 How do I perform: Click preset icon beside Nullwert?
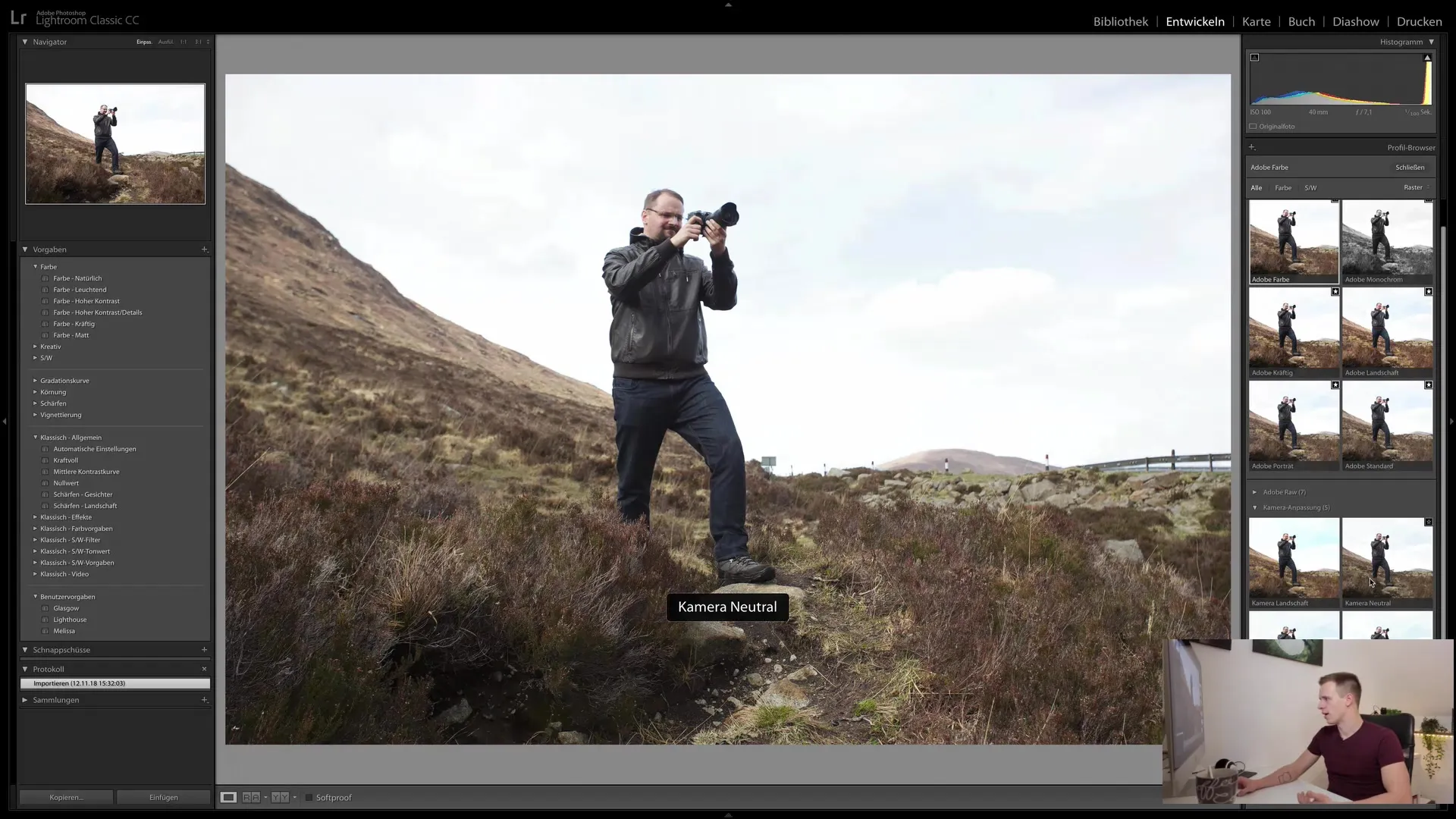(x=45, y=483)
